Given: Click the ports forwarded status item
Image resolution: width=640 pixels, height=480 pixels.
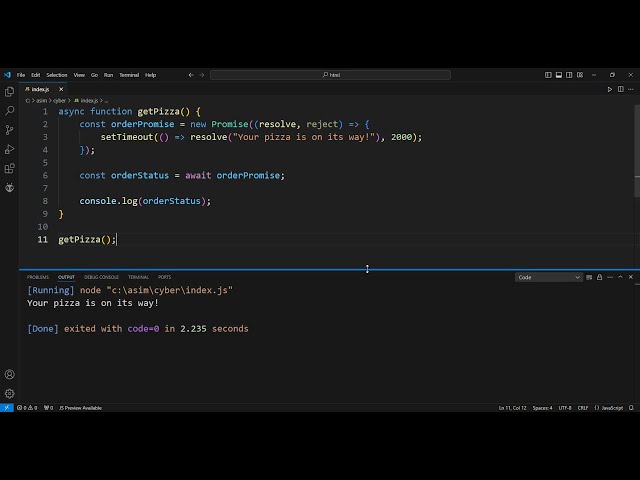Looking at the screenshot, I should 48,408.
